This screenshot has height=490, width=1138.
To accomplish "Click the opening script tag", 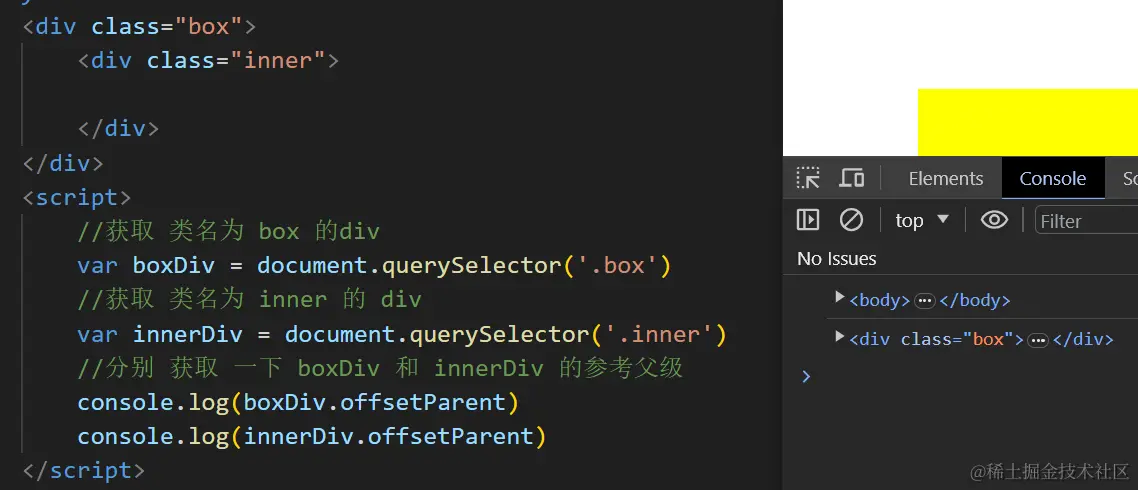I will [77, 197].
